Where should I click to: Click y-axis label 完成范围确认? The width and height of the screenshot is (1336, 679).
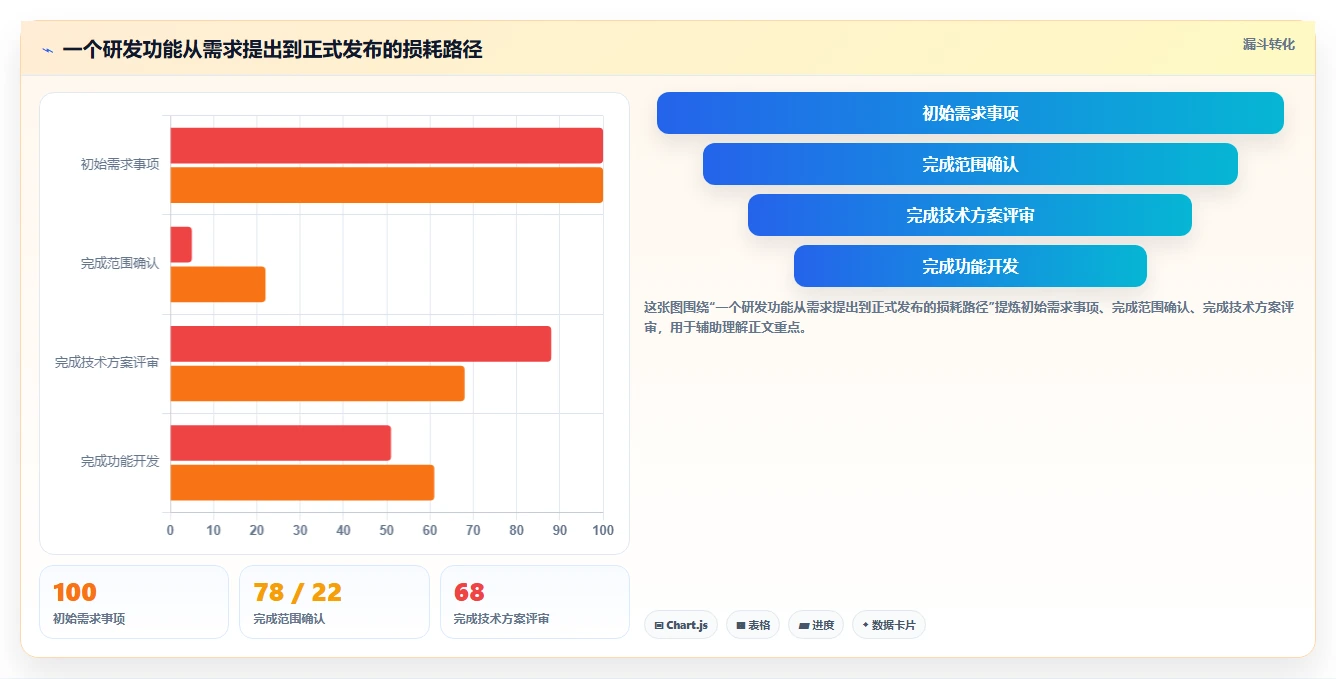120,264
